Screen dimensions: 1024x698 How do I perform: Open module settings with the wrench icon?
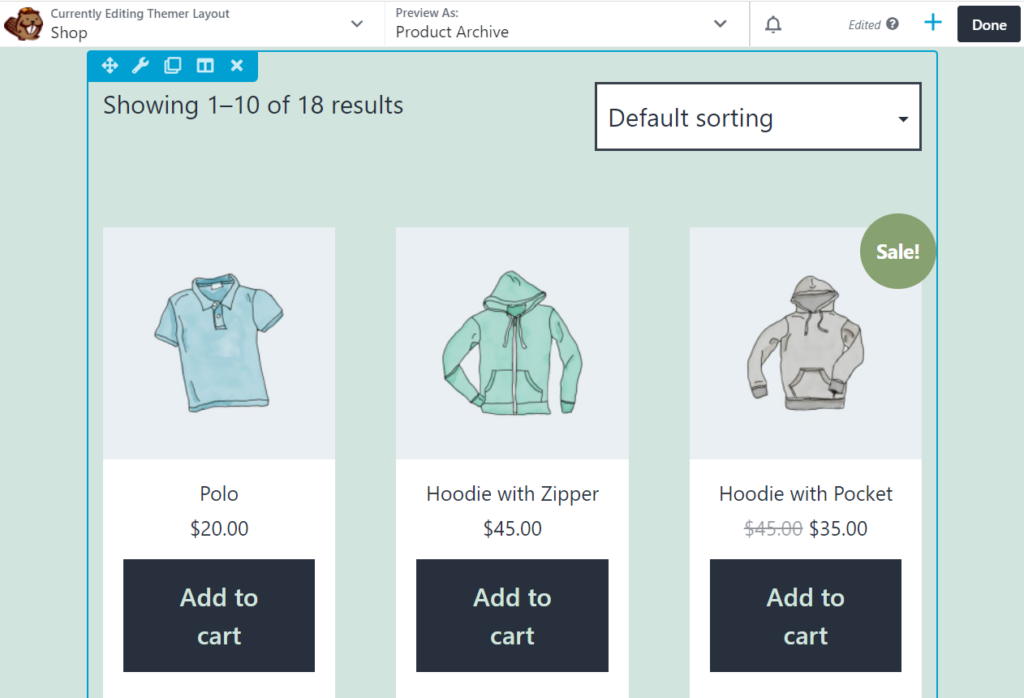pyautogui.click(x=141, y=65)
